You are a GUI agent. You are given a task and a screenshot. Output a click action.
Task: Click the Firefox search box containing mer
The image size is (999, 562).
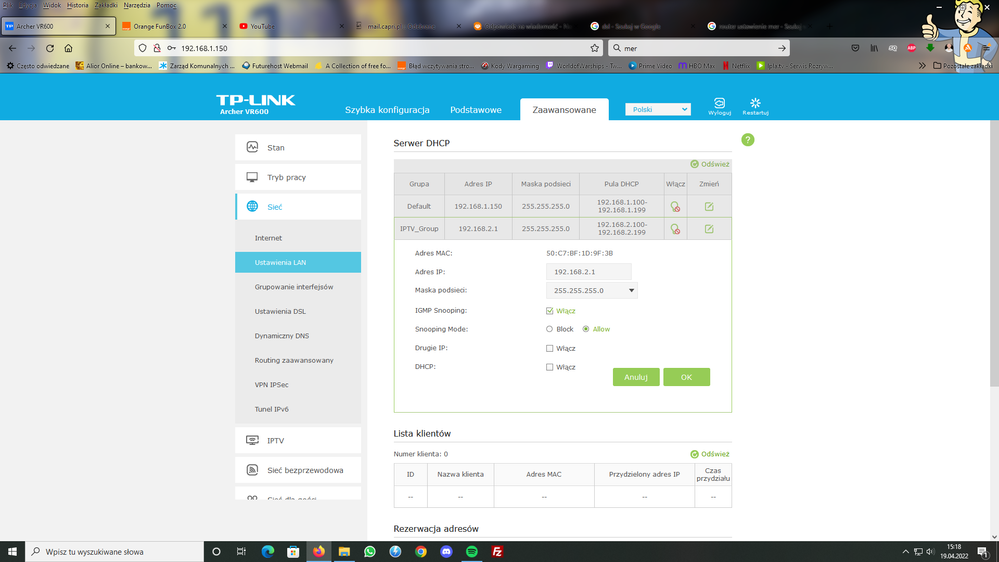point(698,48)
